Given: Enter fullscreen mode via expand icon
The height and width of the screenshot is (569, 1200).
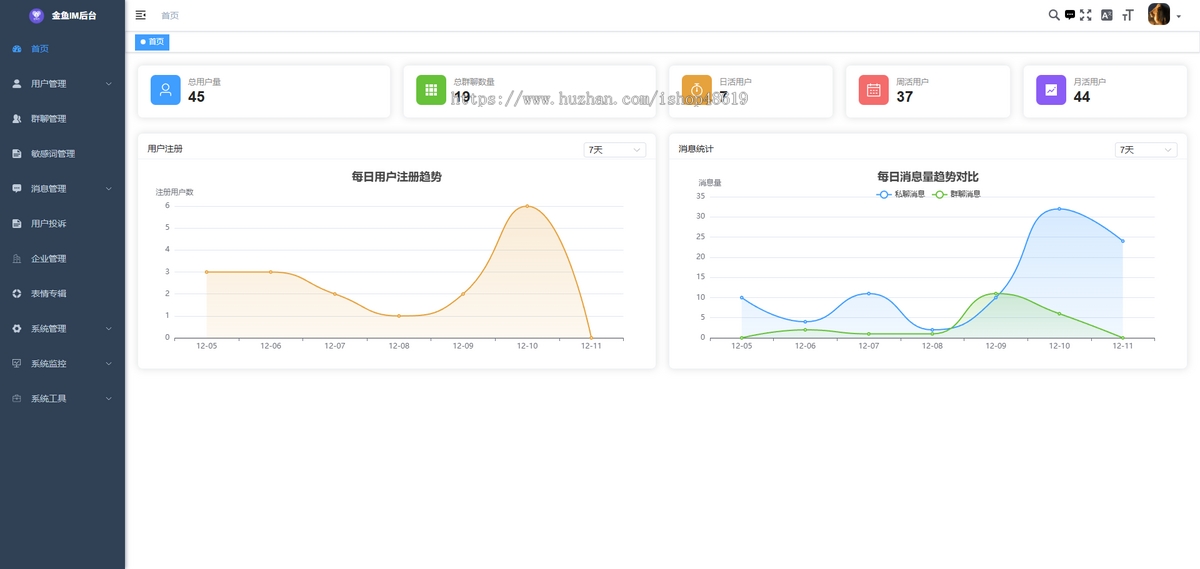Looking at the screenshot, I should [1086, 15].
